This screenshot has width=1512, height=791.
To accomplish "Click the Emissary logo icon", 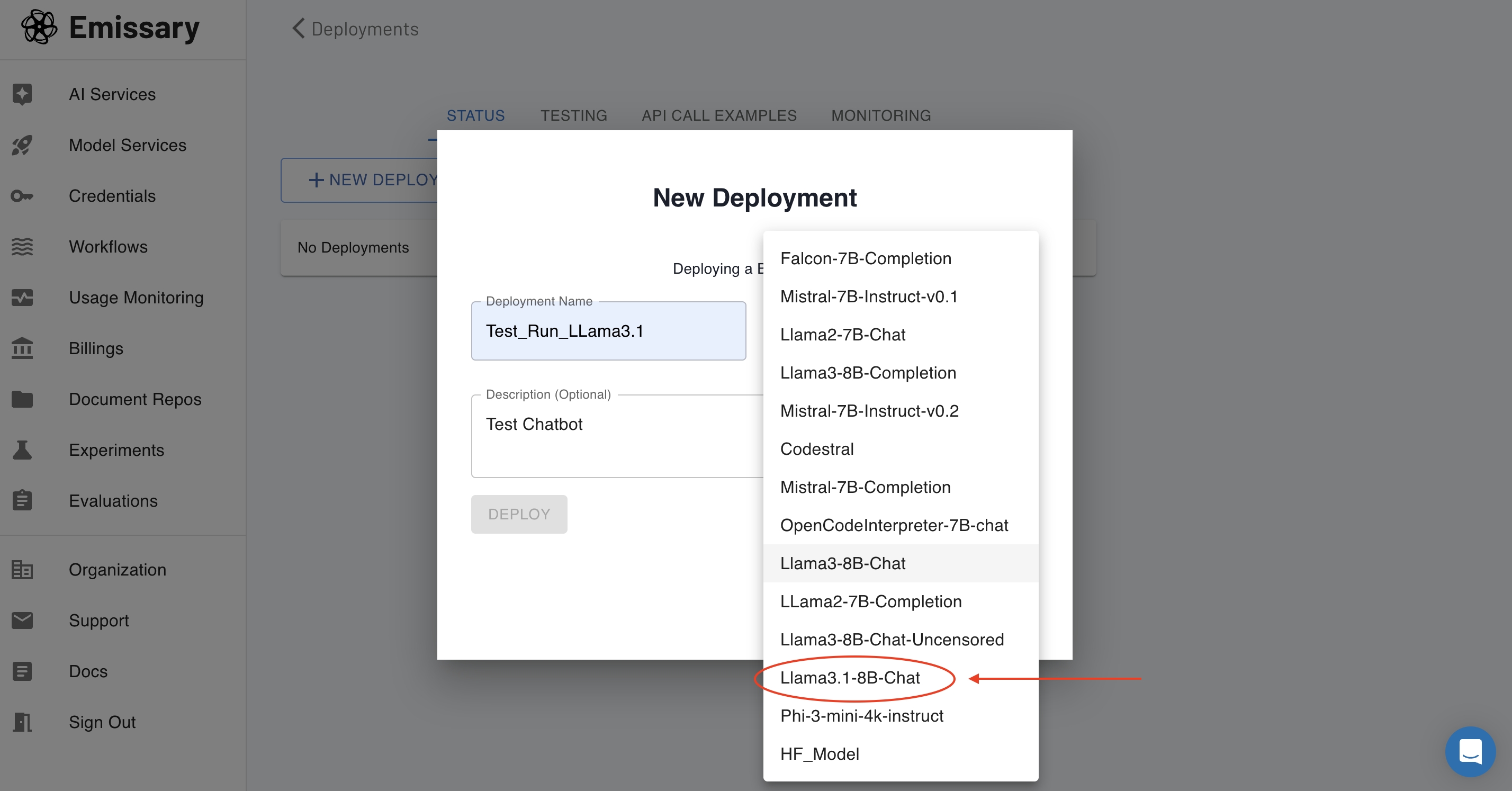I will [x=39, y=27].
